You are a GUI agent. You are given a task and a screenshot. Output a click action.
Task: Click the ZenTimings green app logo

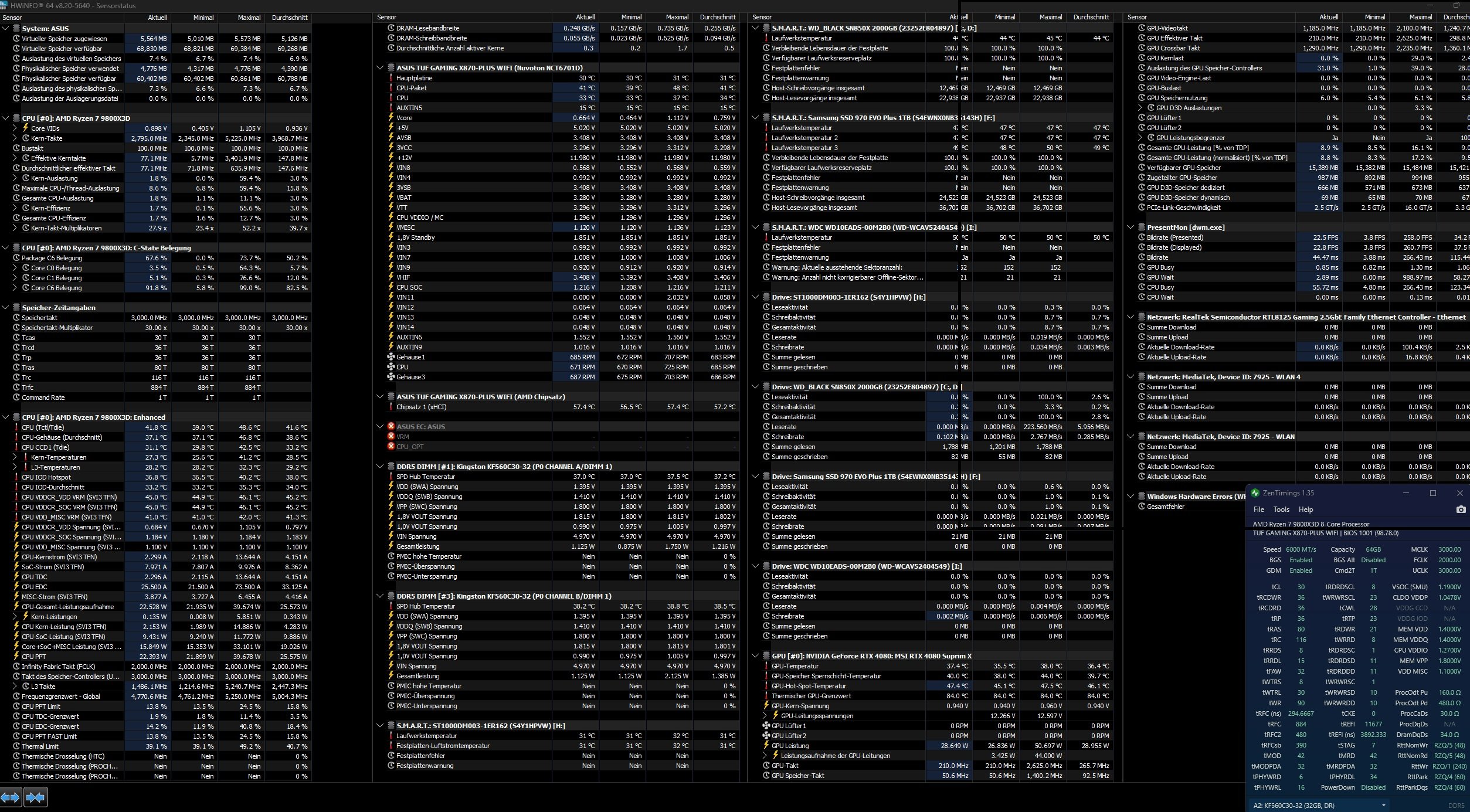point(1255,493)
